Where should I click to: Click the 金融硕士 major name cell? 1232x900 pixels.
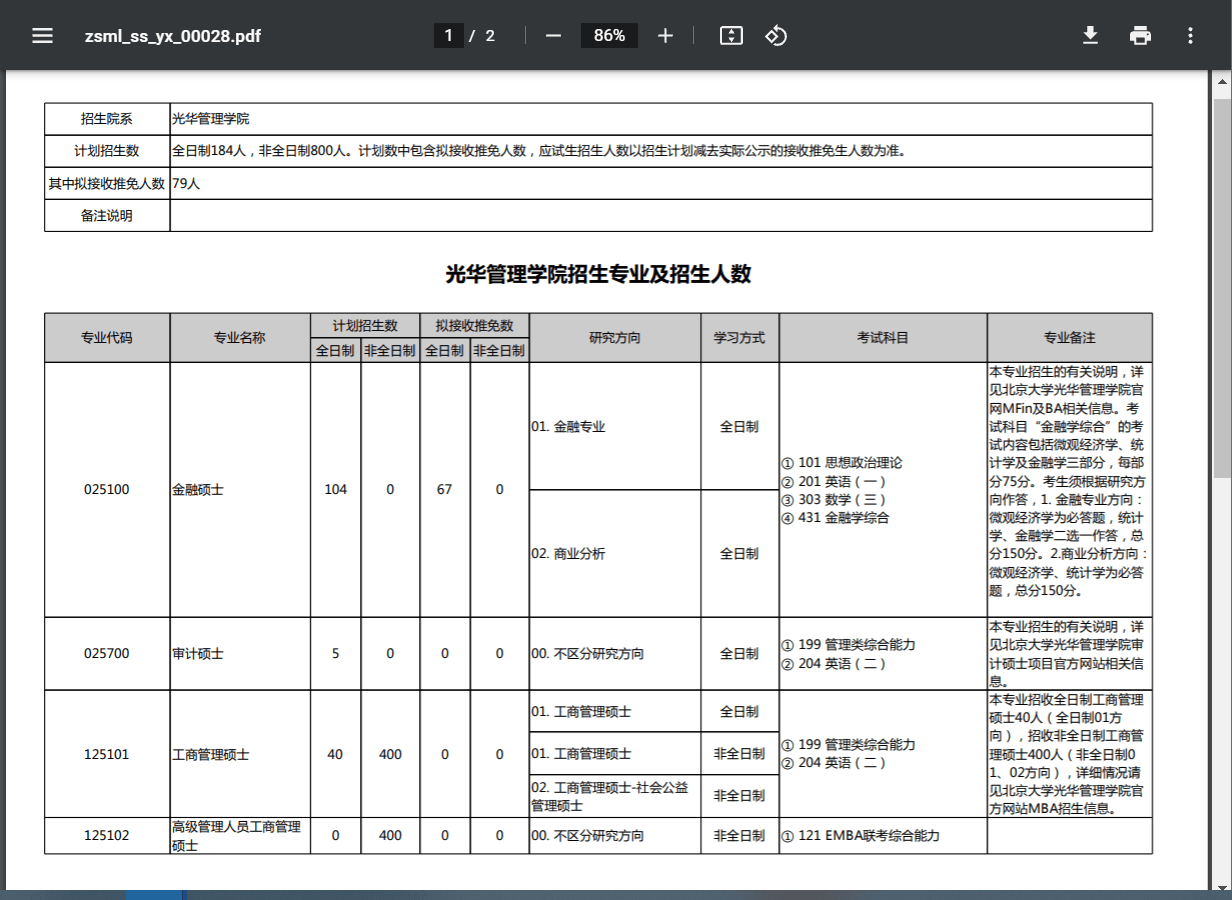click(198, 490)
